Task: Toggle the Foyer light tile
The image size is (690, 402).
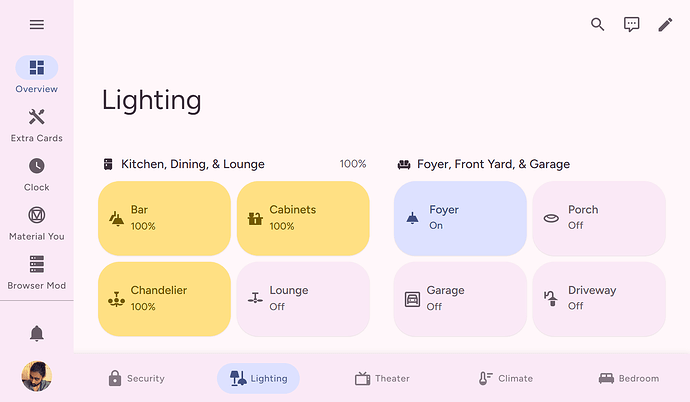Action: [460, 218]
